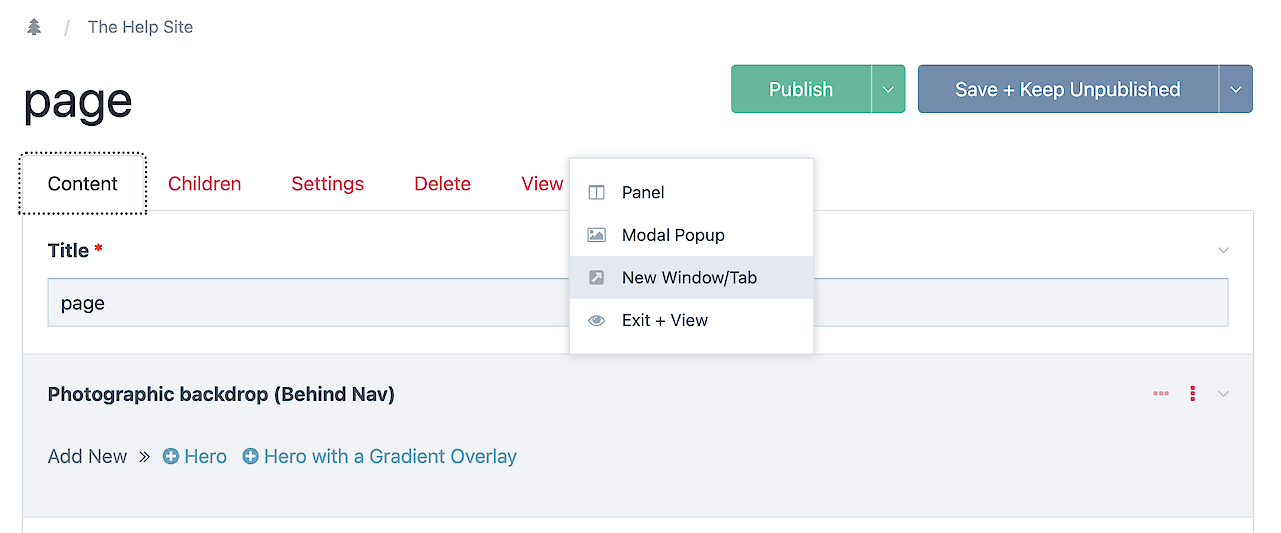
Task: Click Save + Keep Unpublished button
Action: (x=1067, y=89)
